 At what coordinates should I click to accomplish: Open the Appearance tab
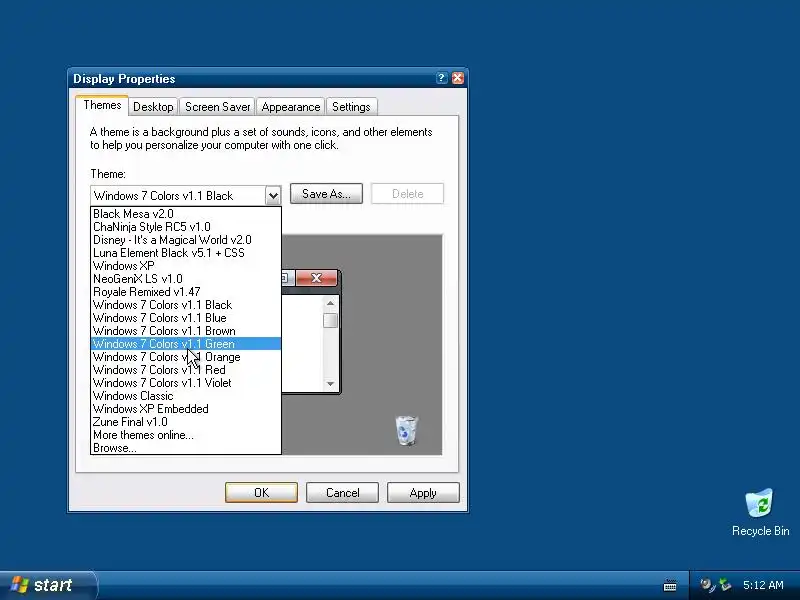pyautogui.click(x=291, y=107)
